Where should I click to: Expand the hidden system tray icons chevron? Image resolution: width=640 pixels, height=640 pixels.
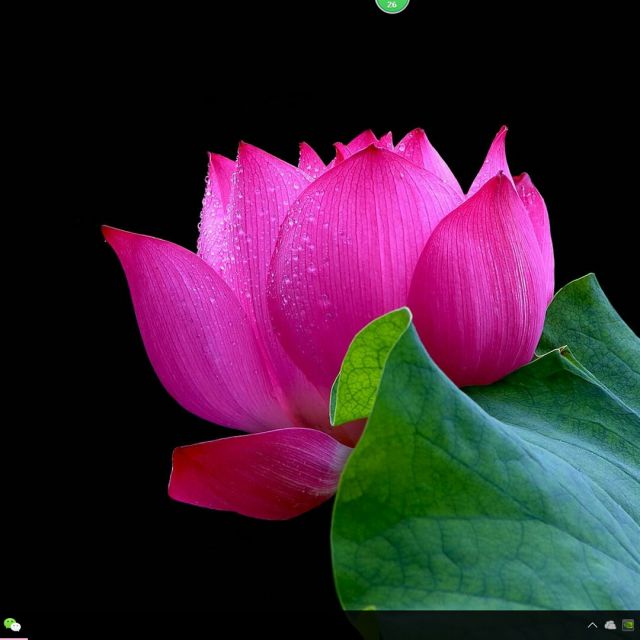[x=592, y=625]
